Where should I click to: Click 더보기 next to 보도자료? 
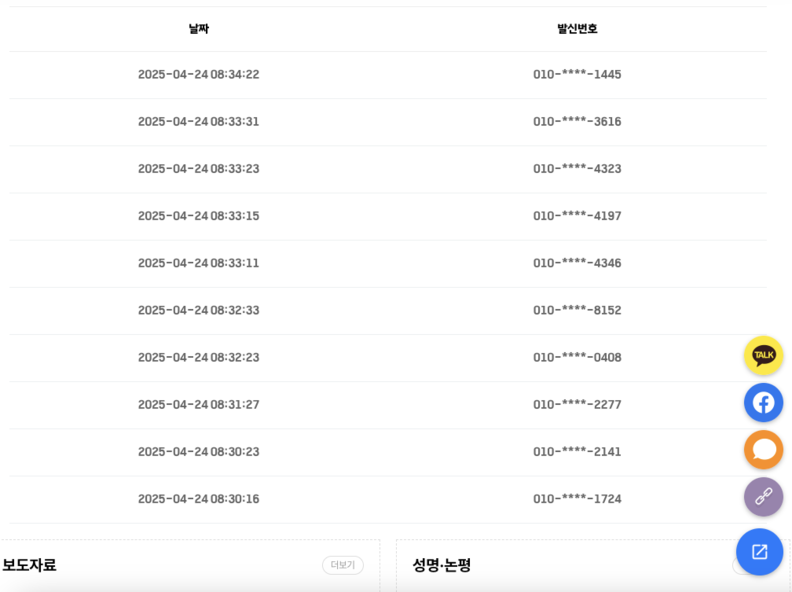(x=342, y=565)
